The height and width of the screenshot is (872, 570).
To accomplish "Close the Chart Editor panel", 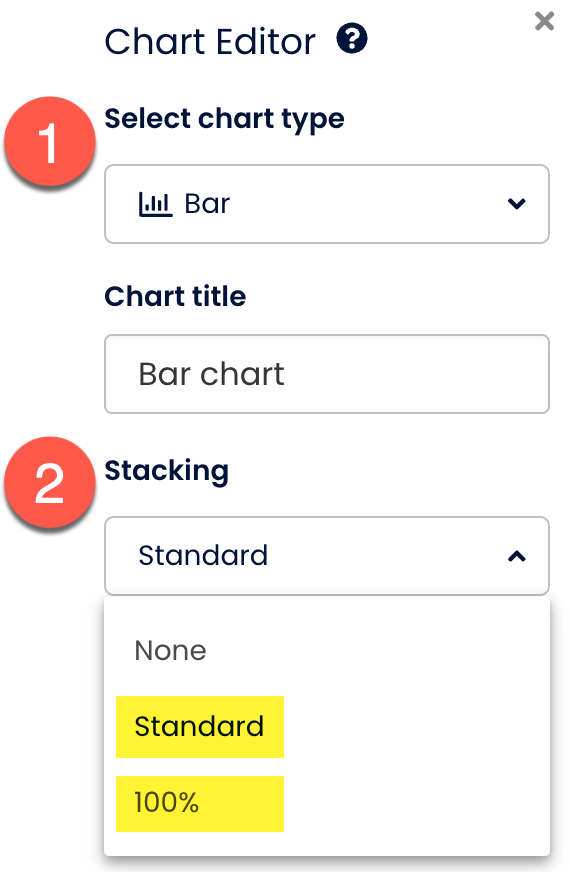I will (x=544, y=21).
